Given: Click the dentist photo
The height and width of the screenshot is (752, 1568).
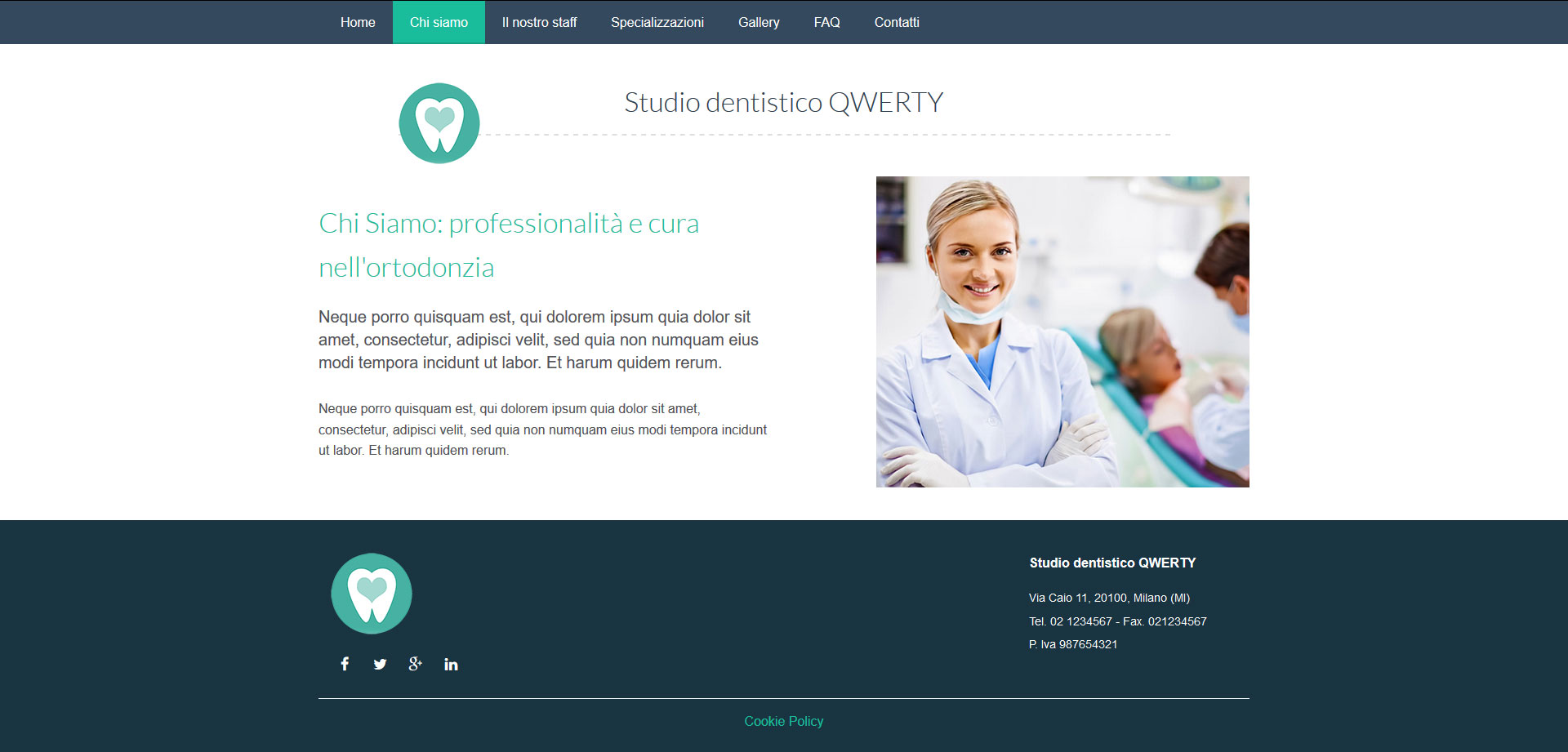Looking at the screenshot, I should click(x=1062, y=332).
